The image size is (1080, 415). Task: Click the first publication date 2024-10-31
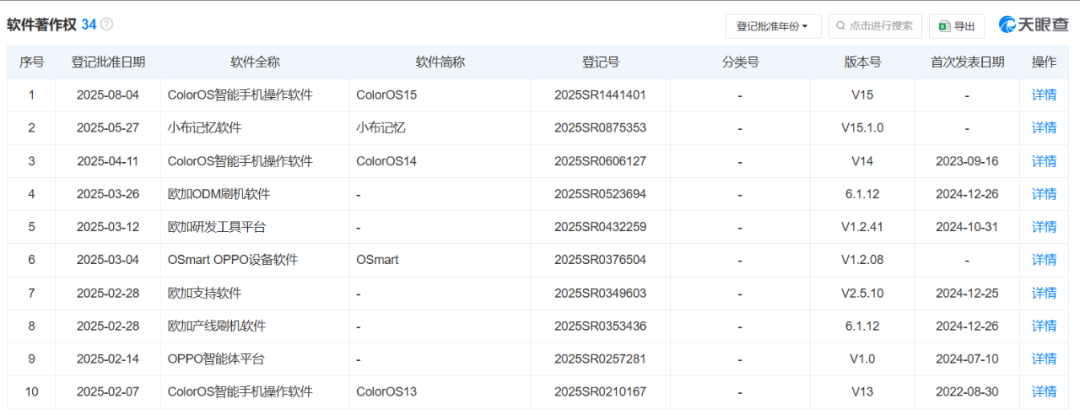click(x=967, y=227)
